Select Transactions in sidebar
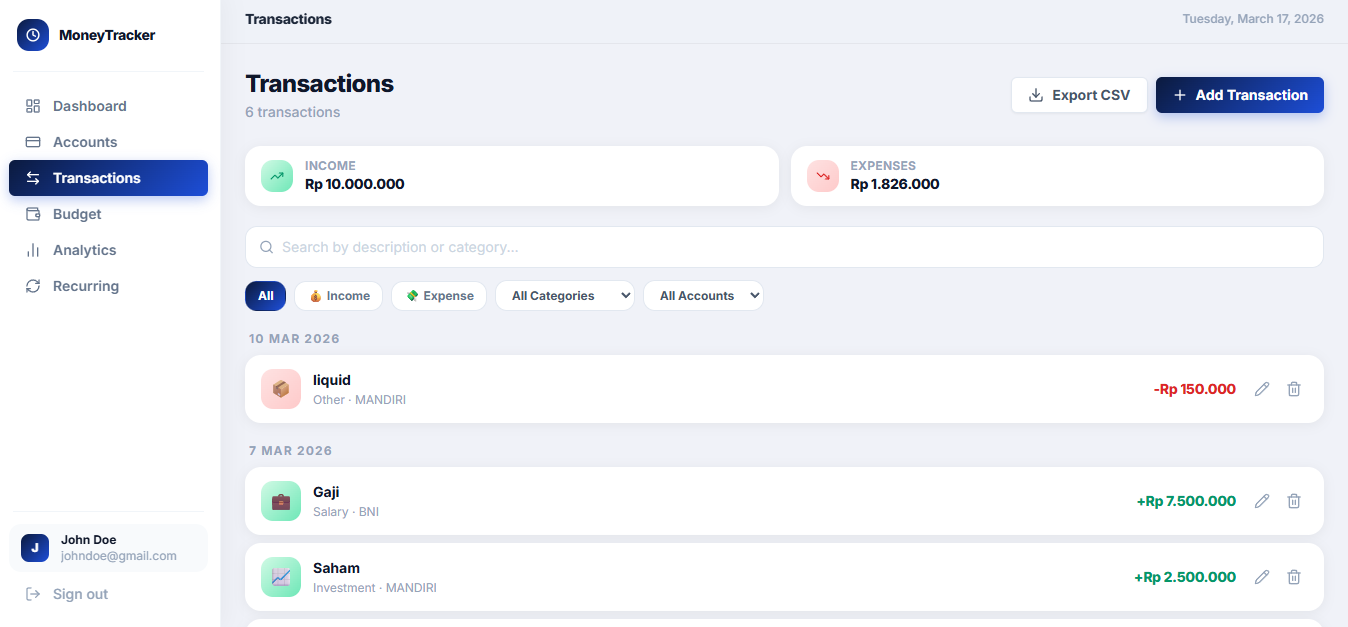Screen dimensions: 1348x627 point(108,178)
